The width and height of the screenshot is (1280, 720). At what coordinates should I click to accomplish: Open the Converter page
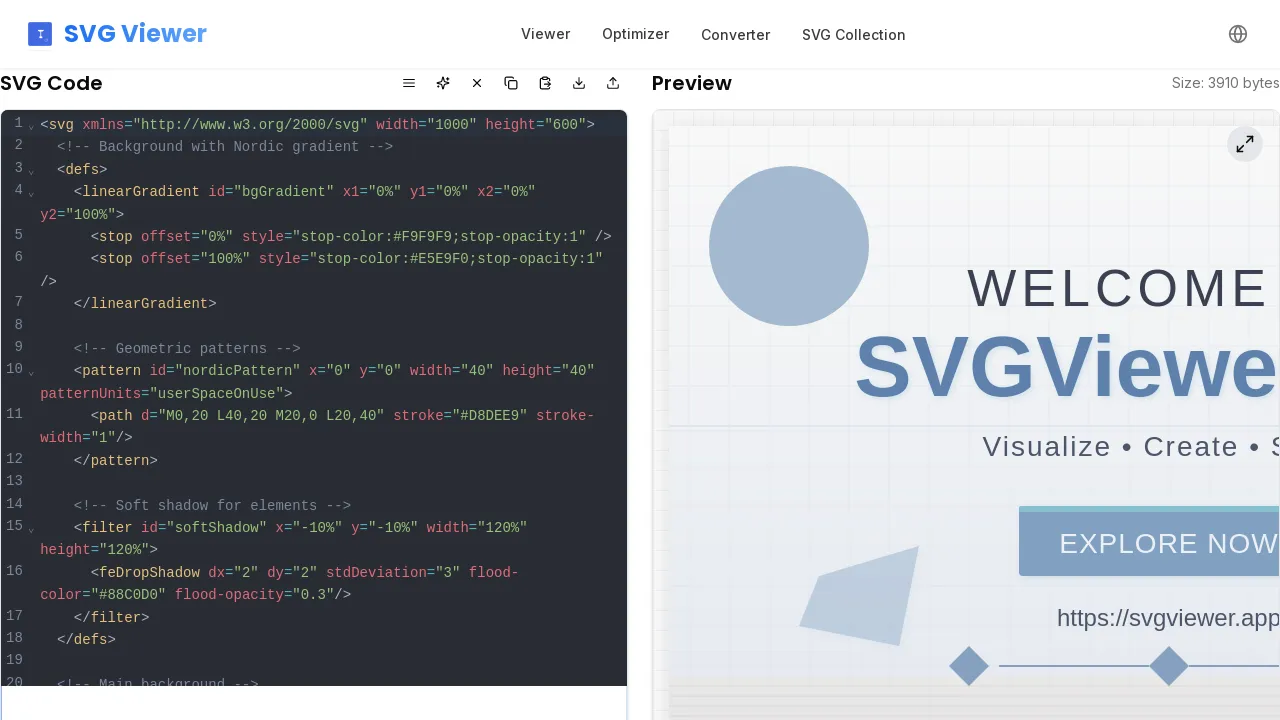(x=735, y=34)
